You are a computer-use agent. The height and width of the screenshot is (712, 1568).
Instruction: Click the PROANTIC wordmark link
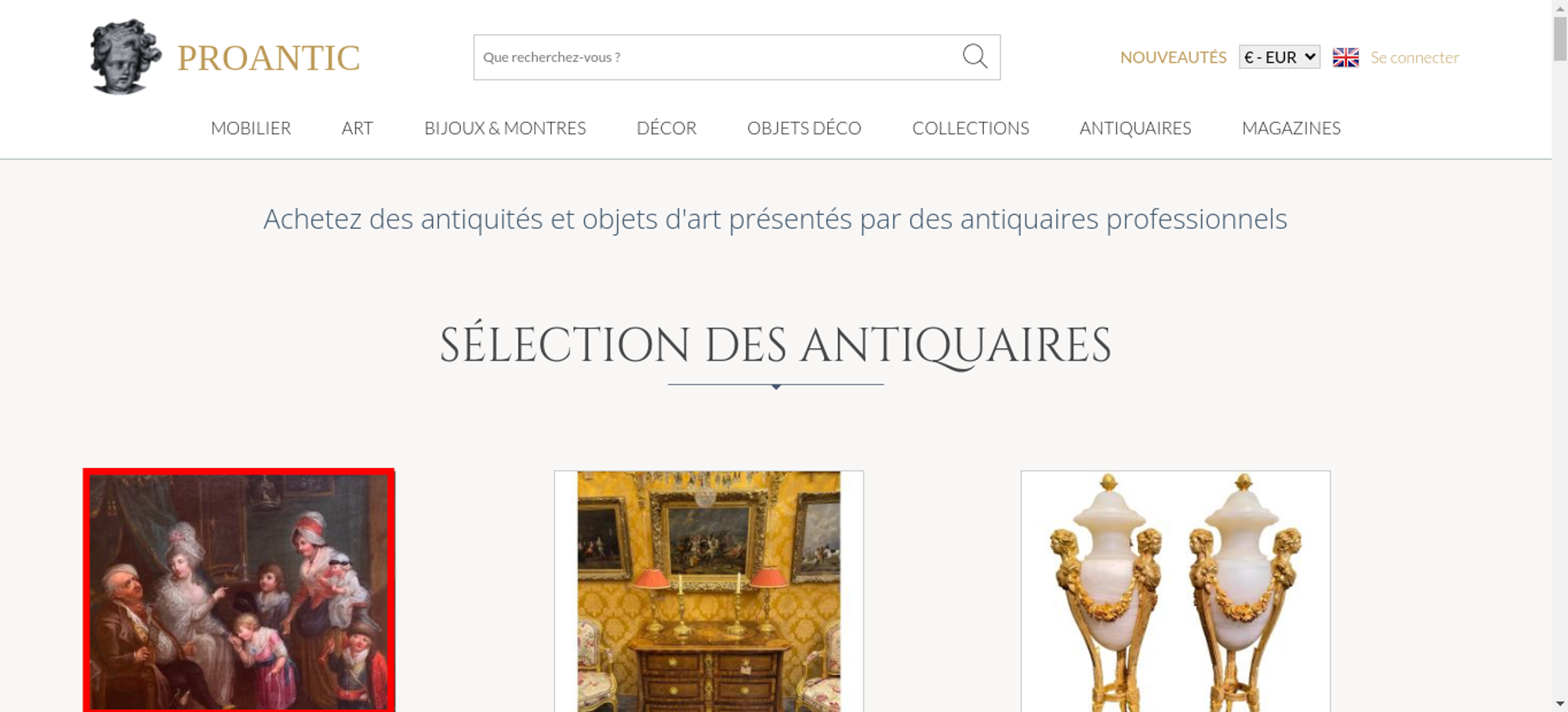pyautogui.click(x=268, y=58)
